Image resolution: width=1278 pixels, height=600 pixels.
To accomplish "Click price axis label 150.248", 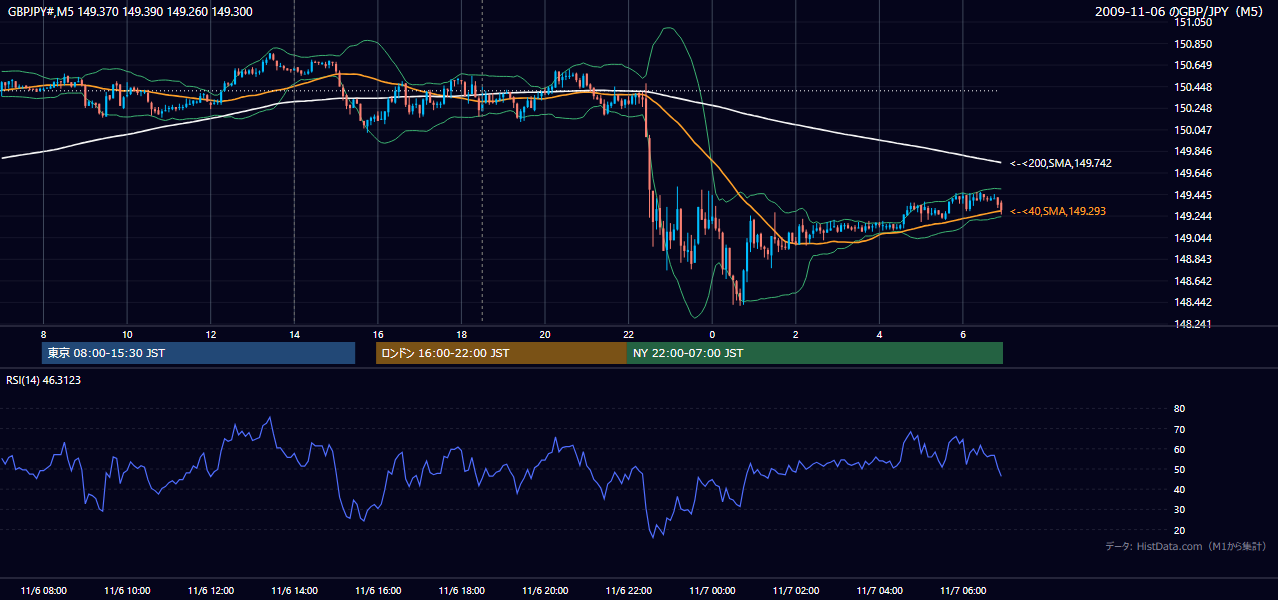I will [x=1193, y=108].
